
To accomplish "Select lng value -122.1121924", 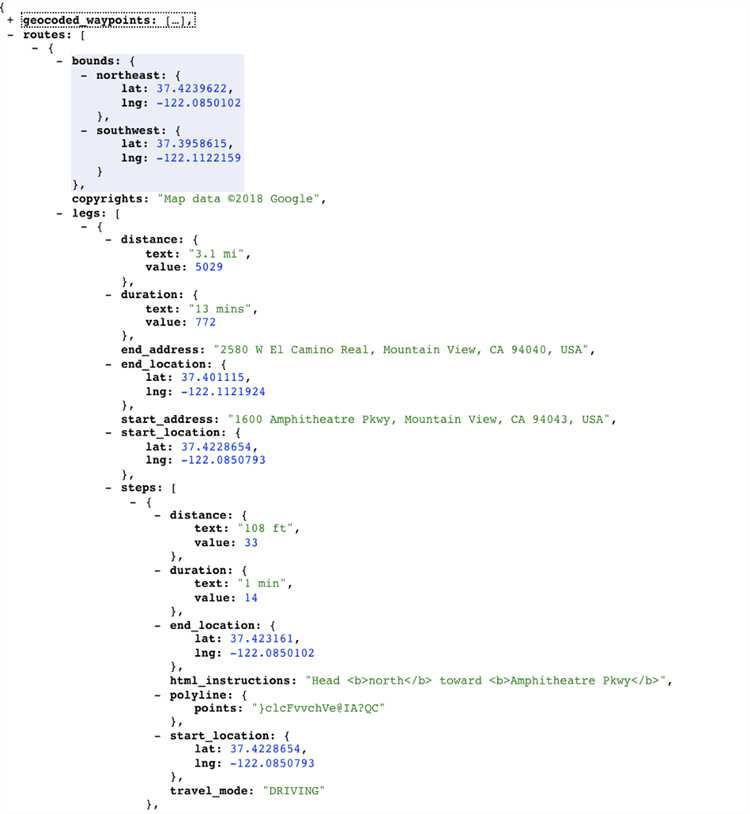I will tap(223, 391).
